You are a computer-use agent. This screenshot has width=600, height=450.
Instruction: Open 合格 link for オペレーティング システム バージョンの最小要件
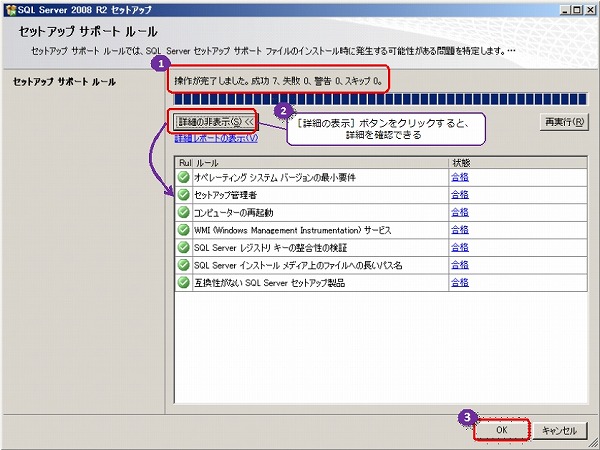[x=460, y=177]
